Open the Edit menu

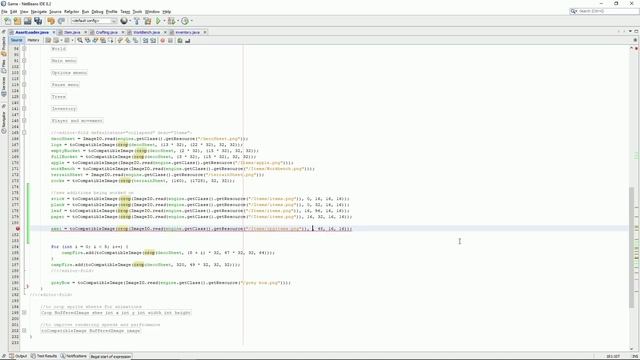click(13, 12)
